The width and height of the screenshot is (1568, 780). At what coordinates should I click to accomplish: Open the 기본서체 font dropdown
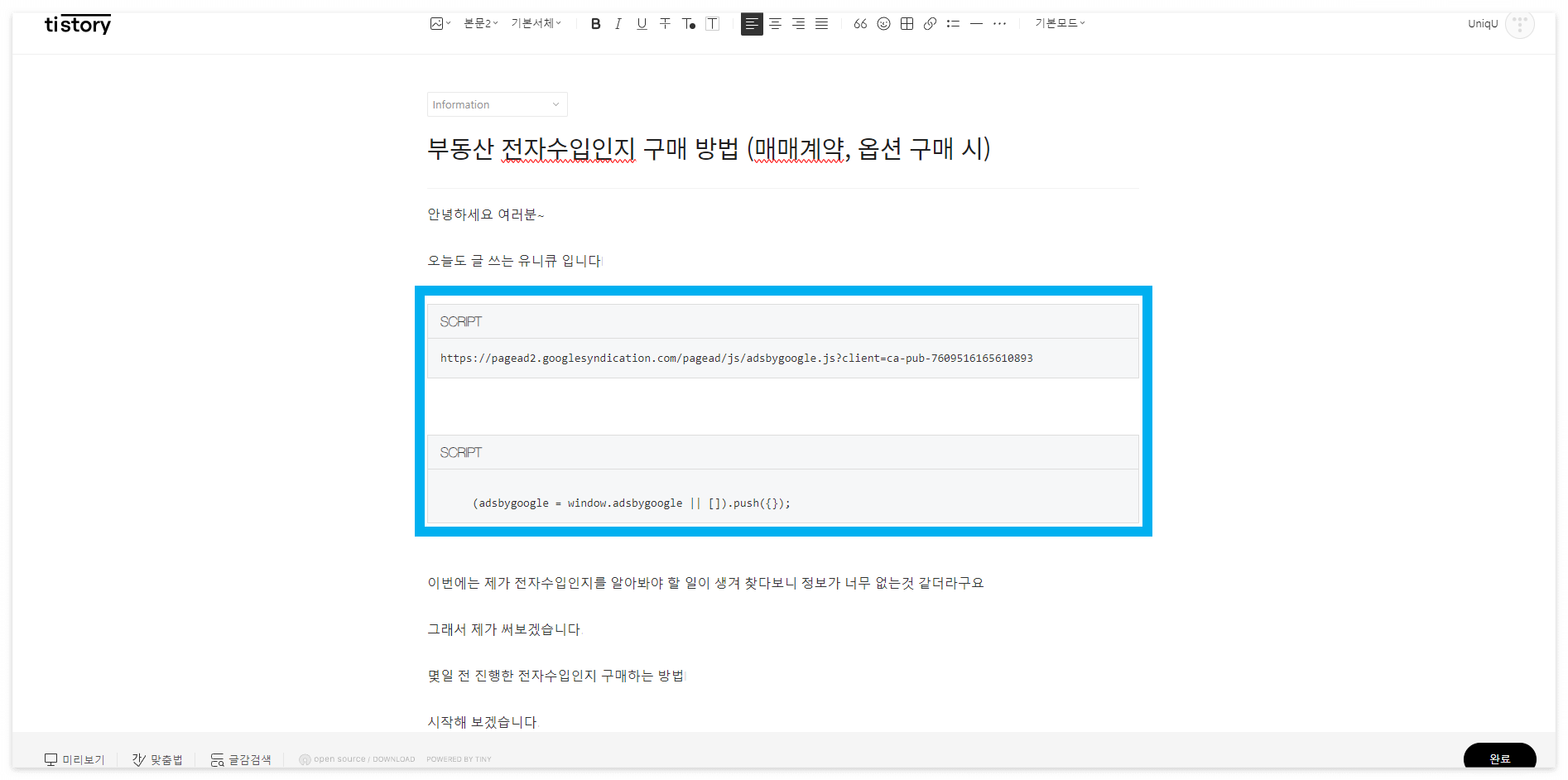[536, 24]
